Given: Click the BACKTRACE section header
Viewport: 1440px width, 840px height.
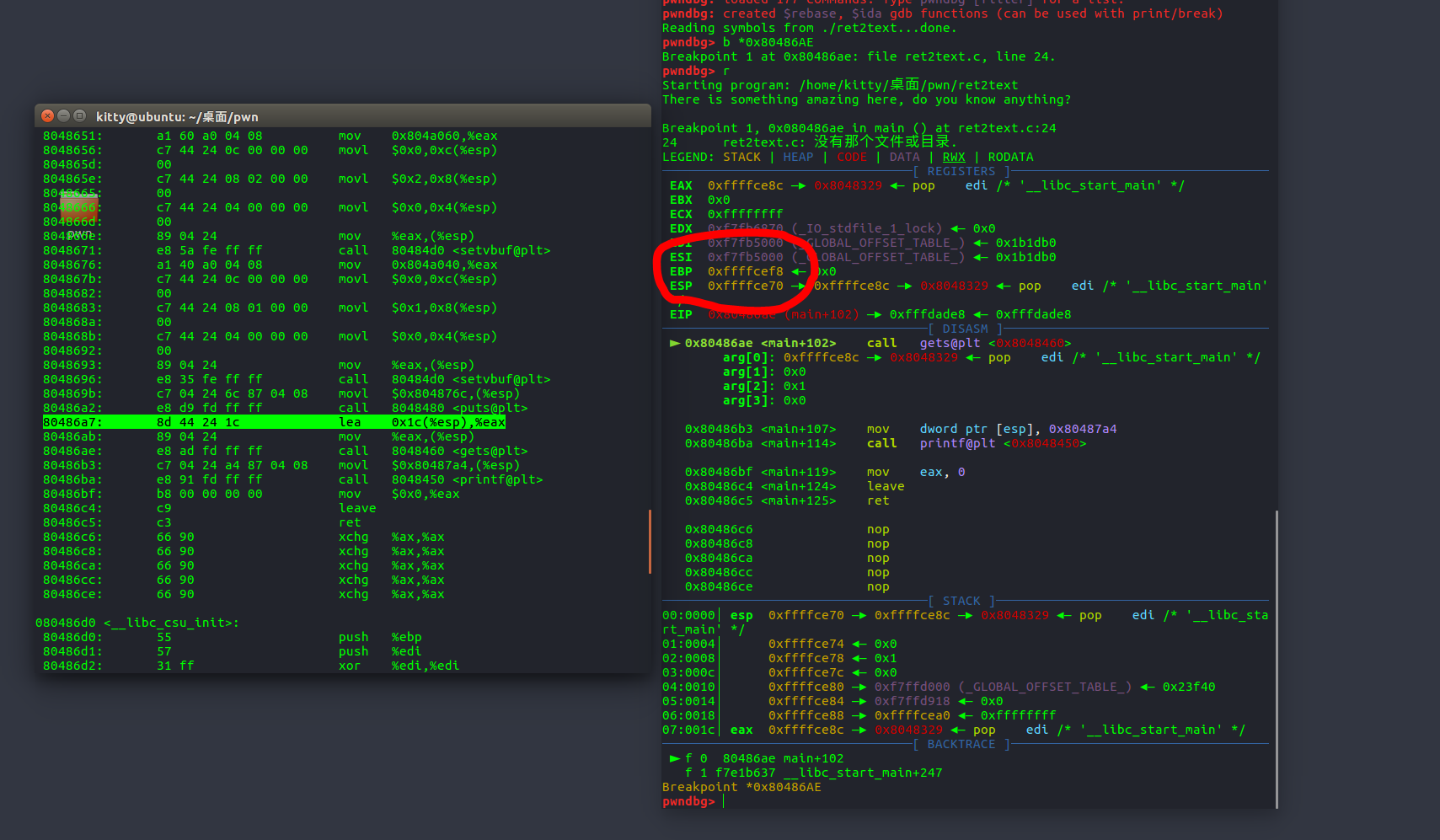Looking at the screenshot, I should (x=961, y=744).
